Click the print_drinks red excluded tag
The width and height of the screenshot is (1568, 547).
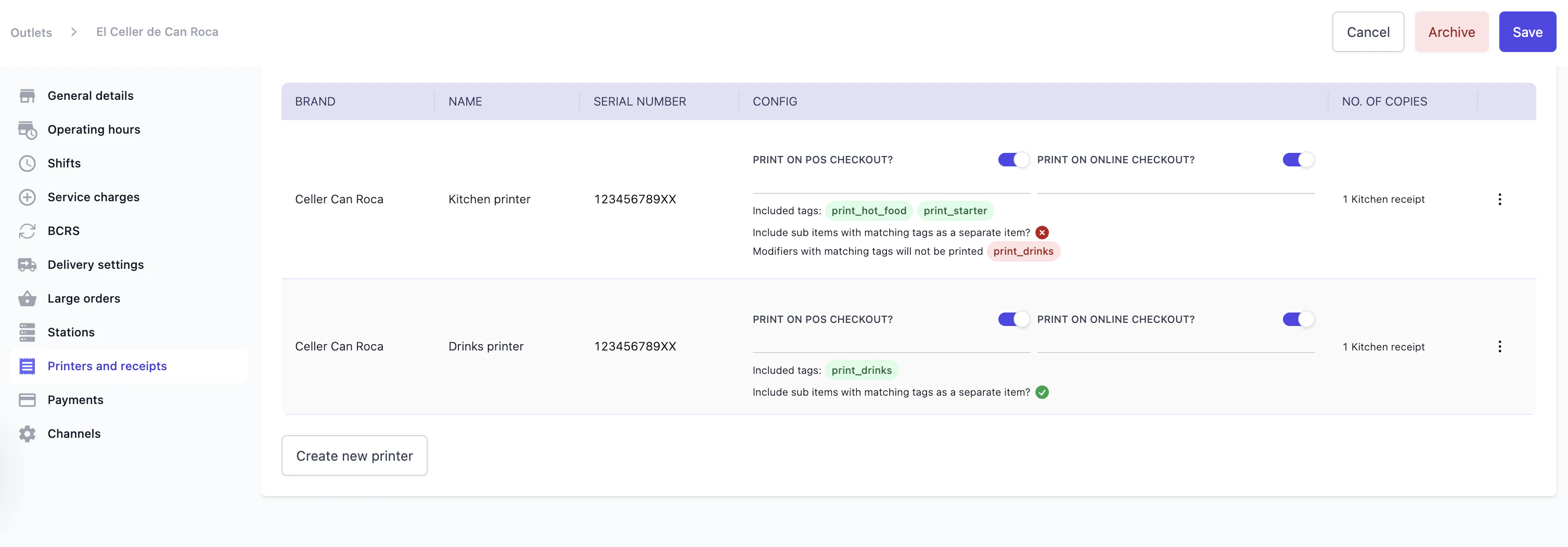1023,251
